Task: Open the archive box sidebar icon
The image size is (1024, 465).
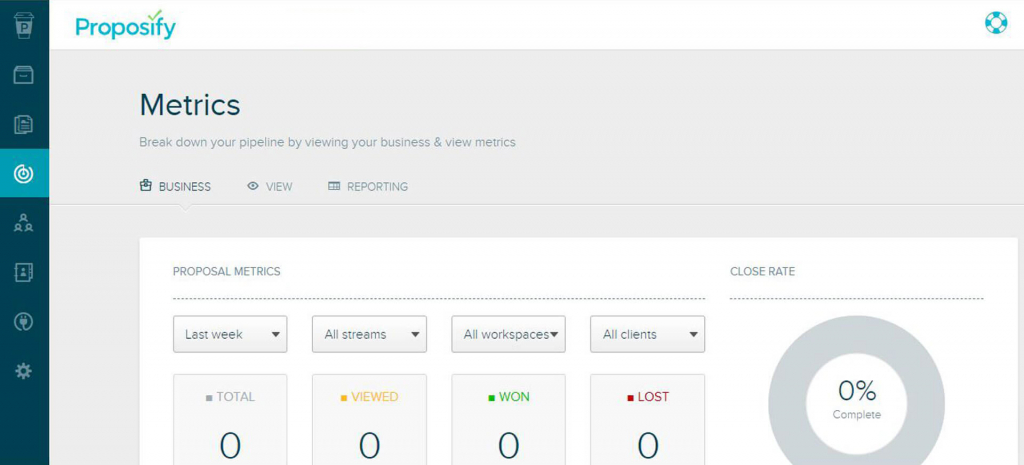Action: pos(24,75)
